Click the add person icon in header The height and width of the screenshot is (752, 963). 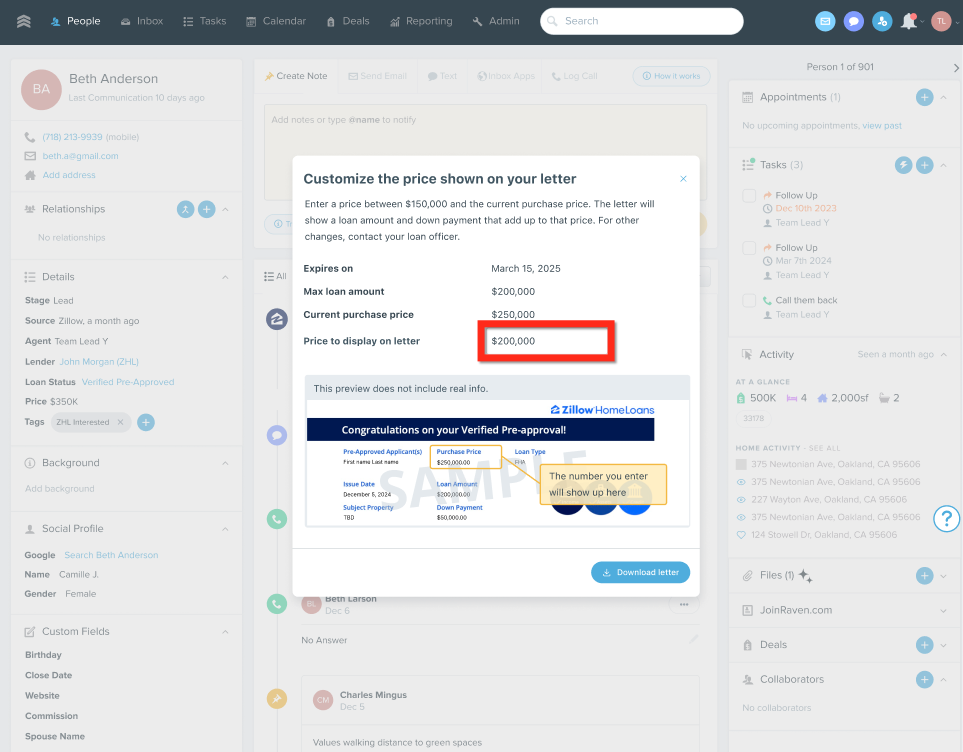pyautogui.click(x=881, y=21)
